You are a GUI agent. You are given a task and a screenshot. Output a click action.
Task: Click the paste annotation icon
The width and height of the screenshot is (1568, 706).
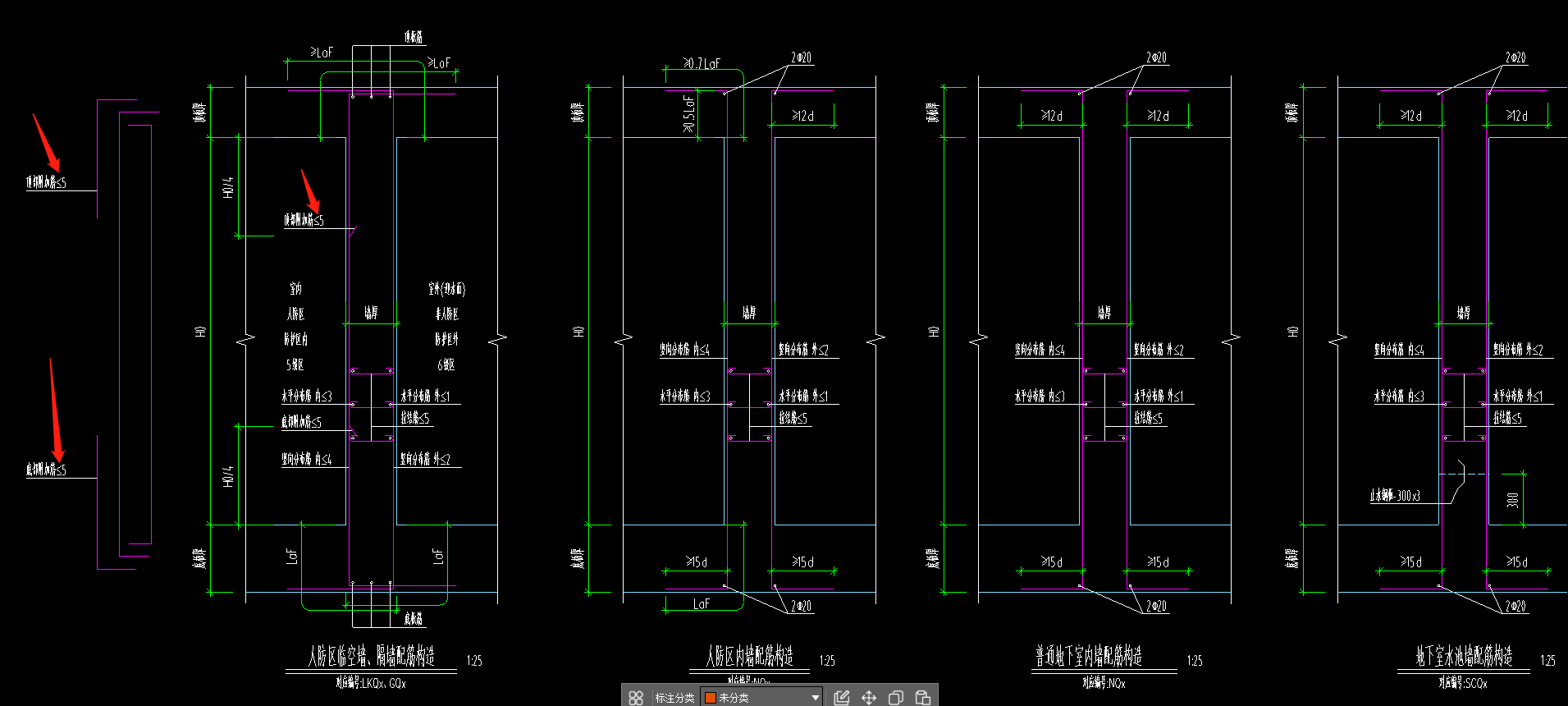(923, 698)
